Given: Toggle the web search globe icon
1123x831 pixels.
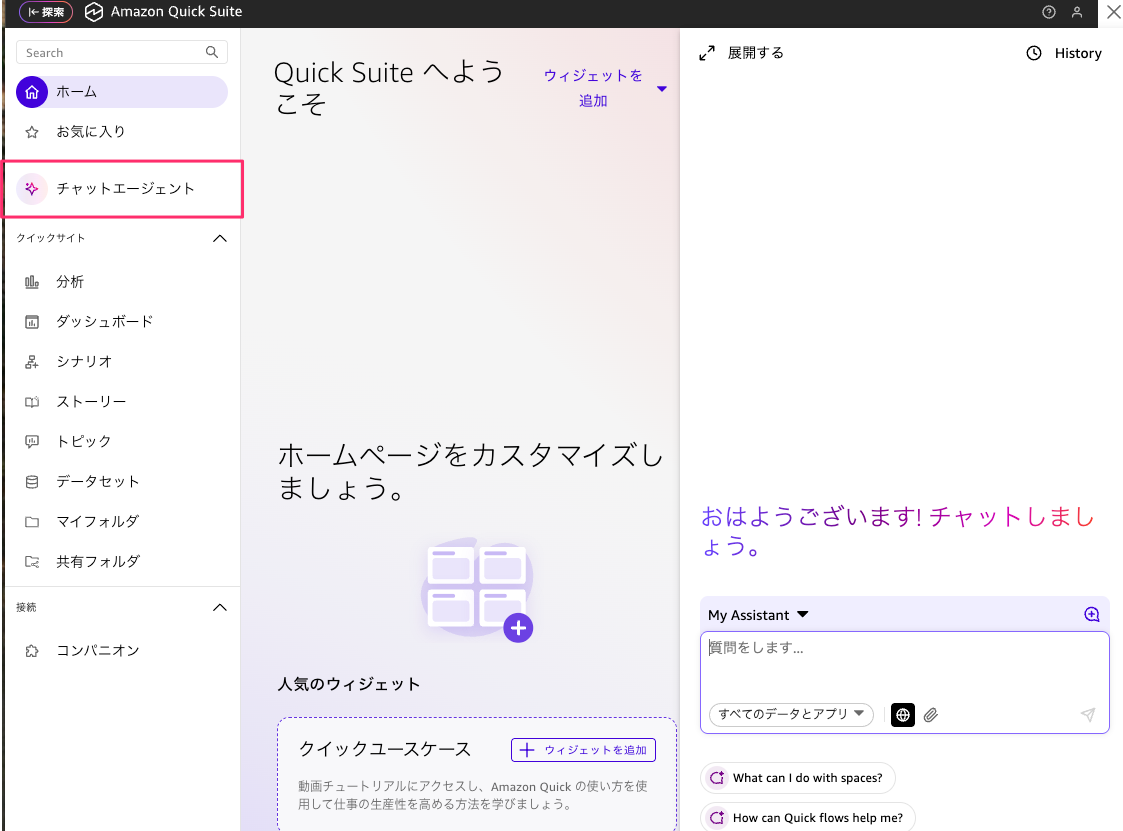Looking at the screenshot, I should pyautogui.click(x=903, y=715).
